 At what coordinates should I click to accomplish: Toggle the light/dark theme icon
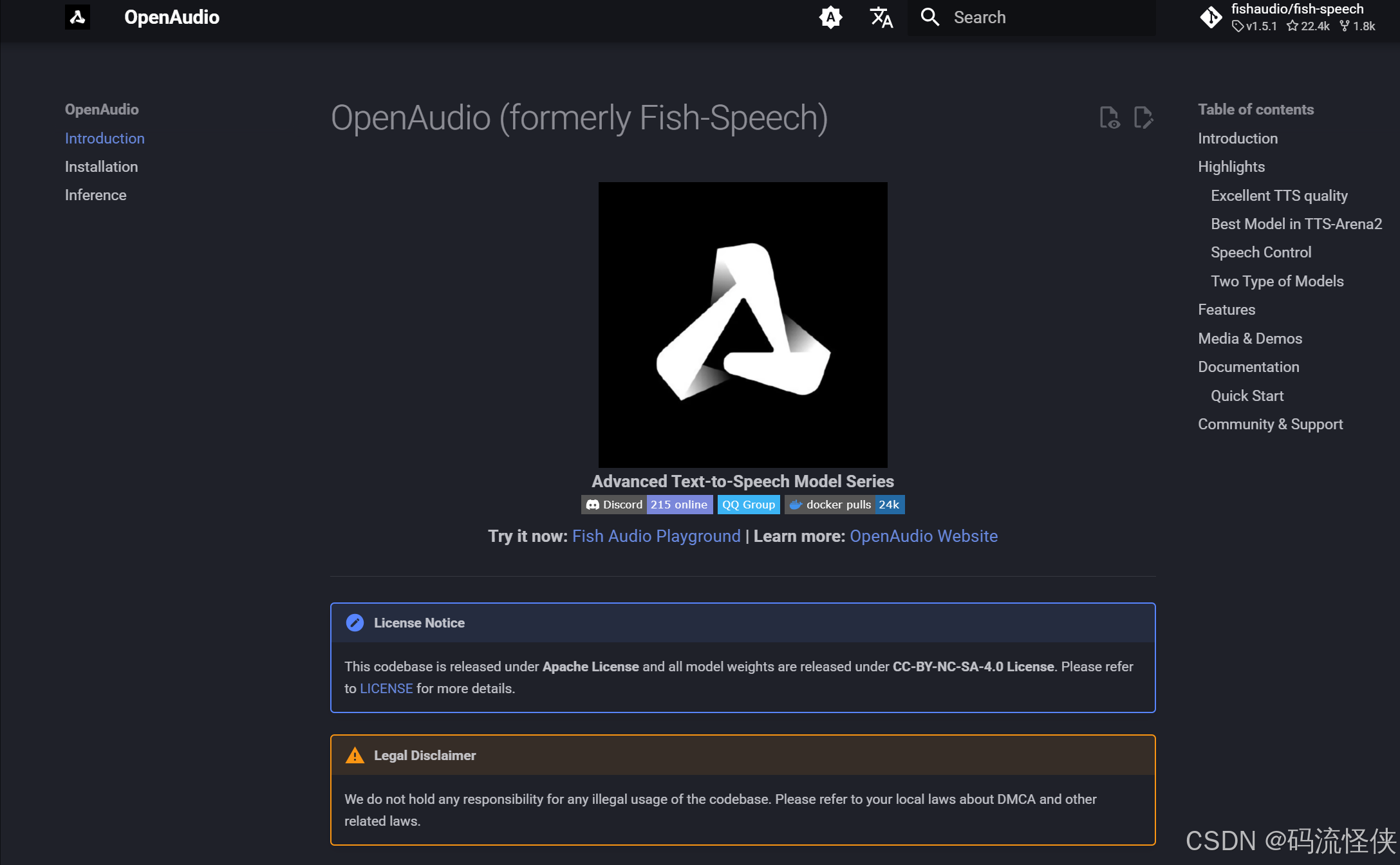pyautogui.click(x=830, y=17)
